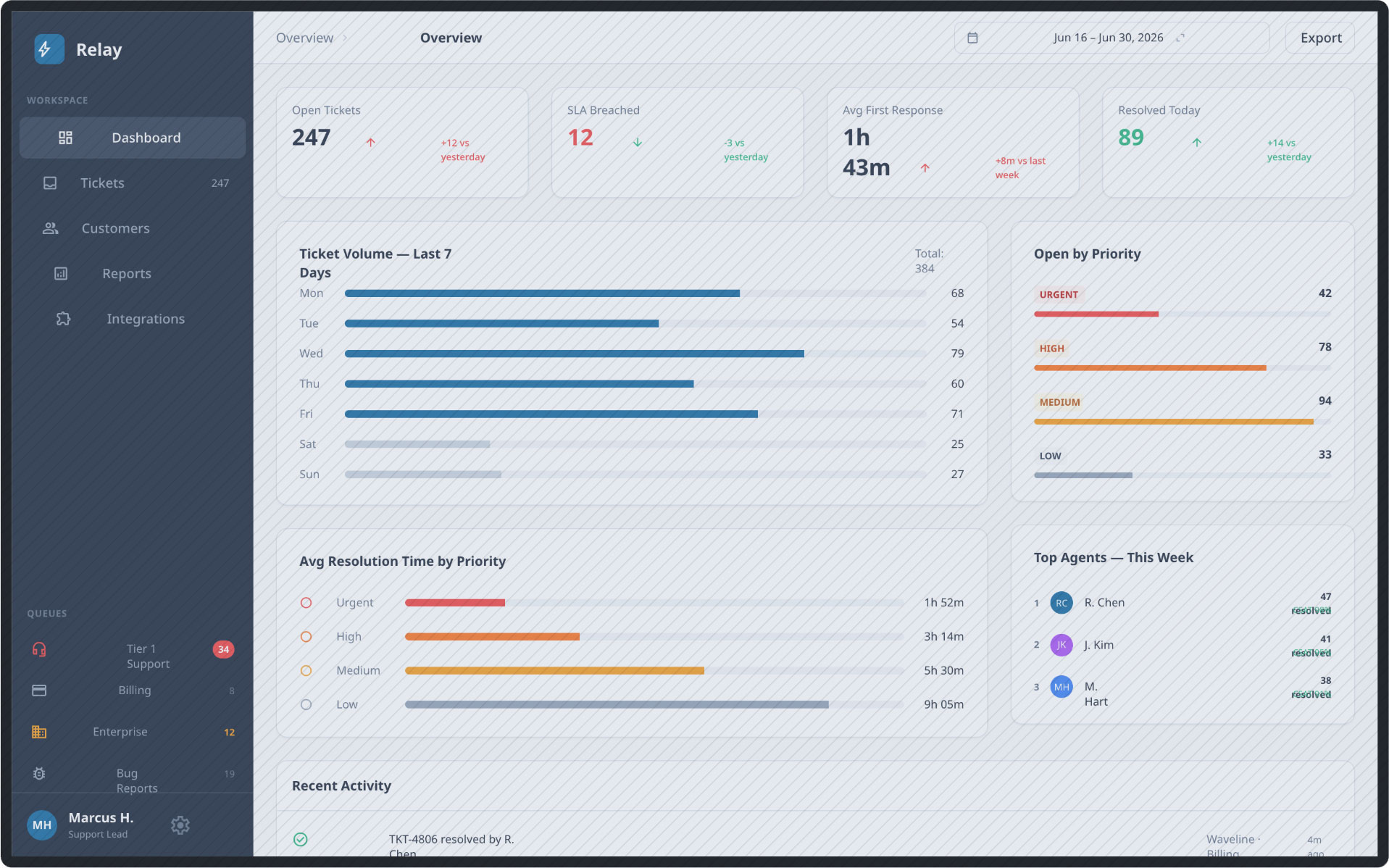Select Customers in the sidebar
Viewport: 1389px width, 868px height.
click(133, 228)
